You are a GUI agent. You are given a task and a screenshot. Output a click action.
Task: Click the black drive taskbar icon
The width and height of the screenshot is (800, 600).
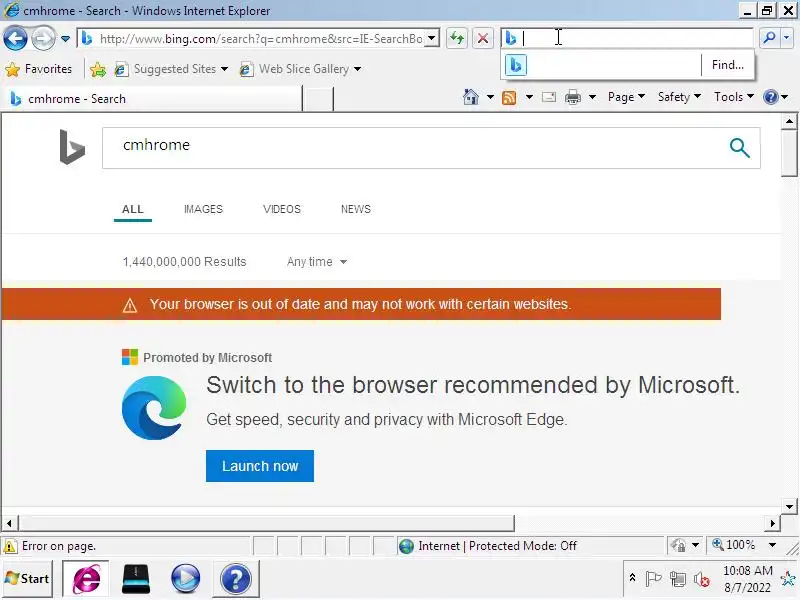[x=135, y=579]
